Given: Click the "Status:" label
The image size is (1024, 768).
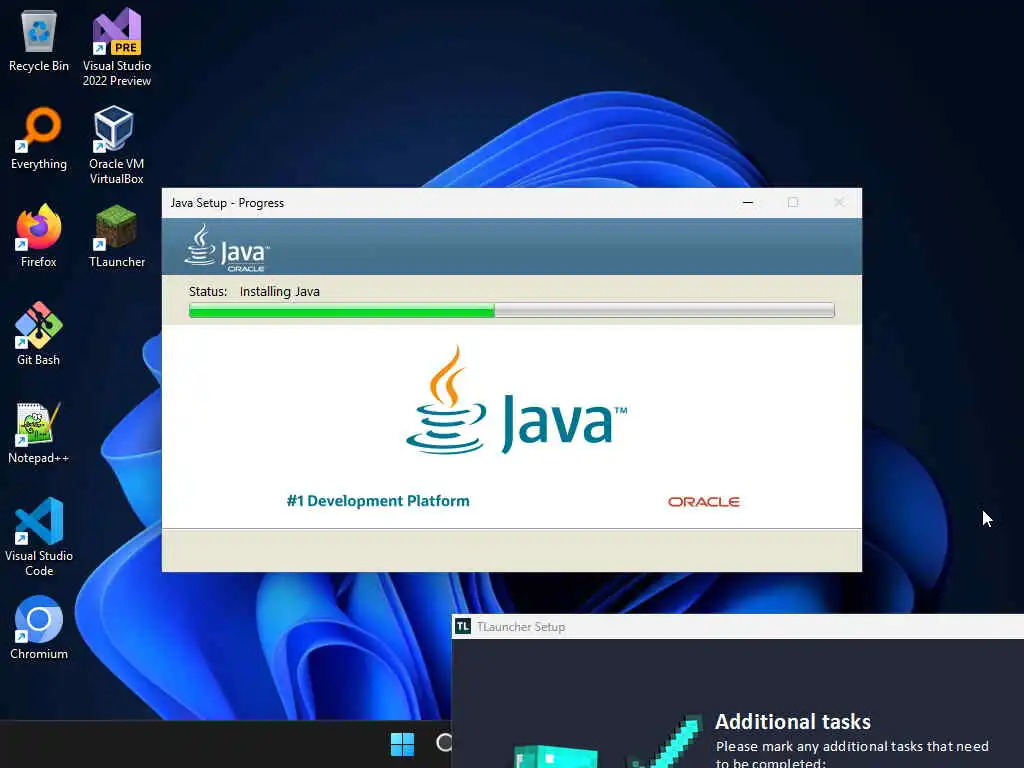Looking at the screenshot, I should click(x=208, y=291).
